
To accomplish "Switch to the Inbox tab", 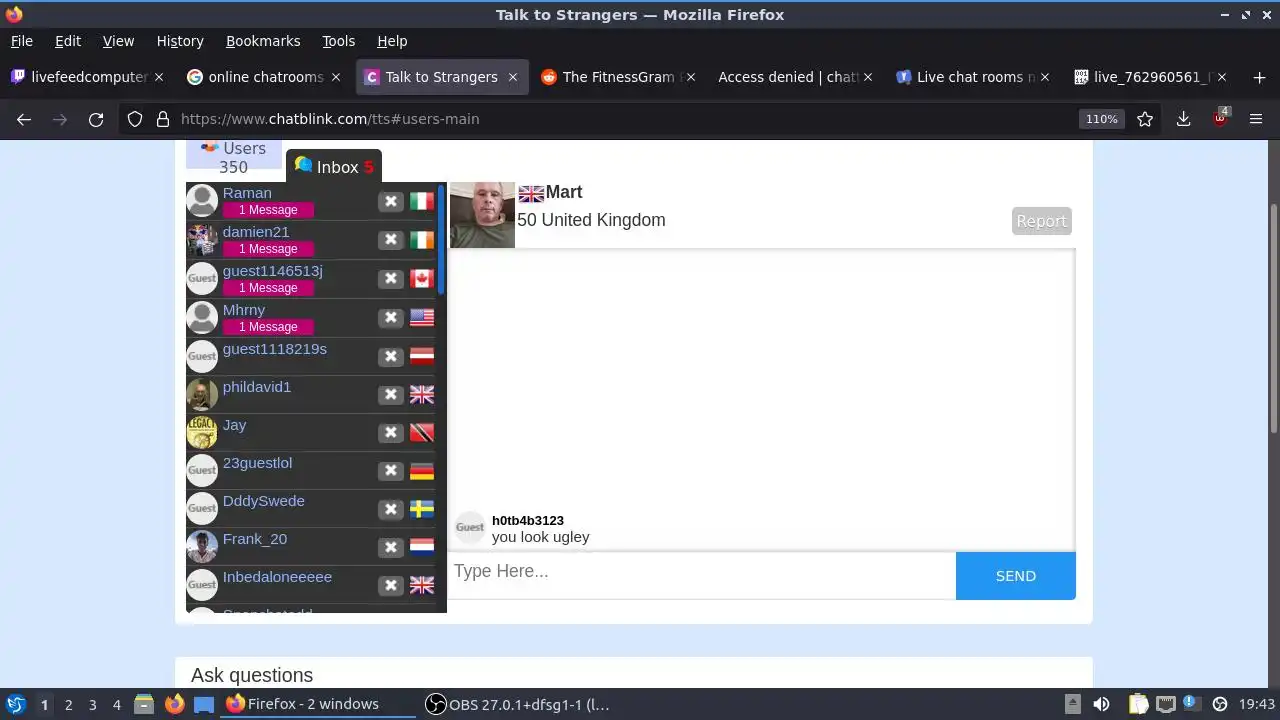I will tap(334, 167).
